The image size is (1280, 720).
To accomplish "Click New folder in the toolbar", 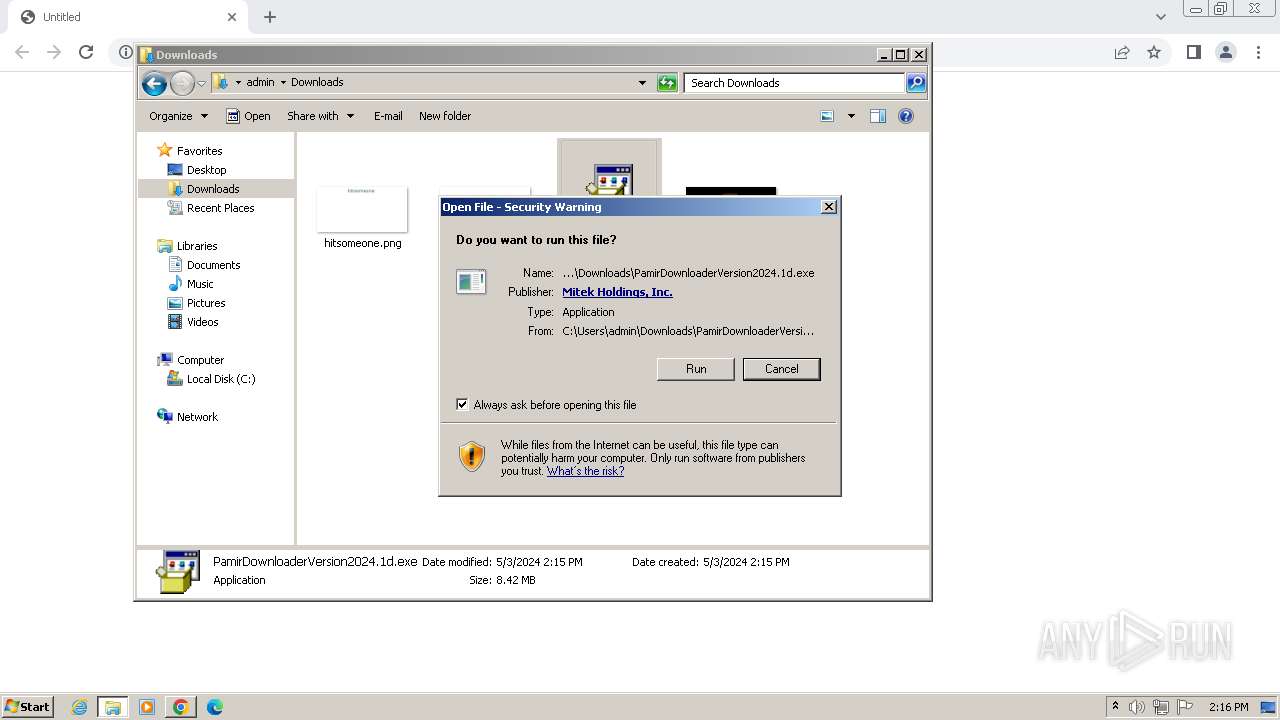I will pyautogui.click(x=445, y=116).
